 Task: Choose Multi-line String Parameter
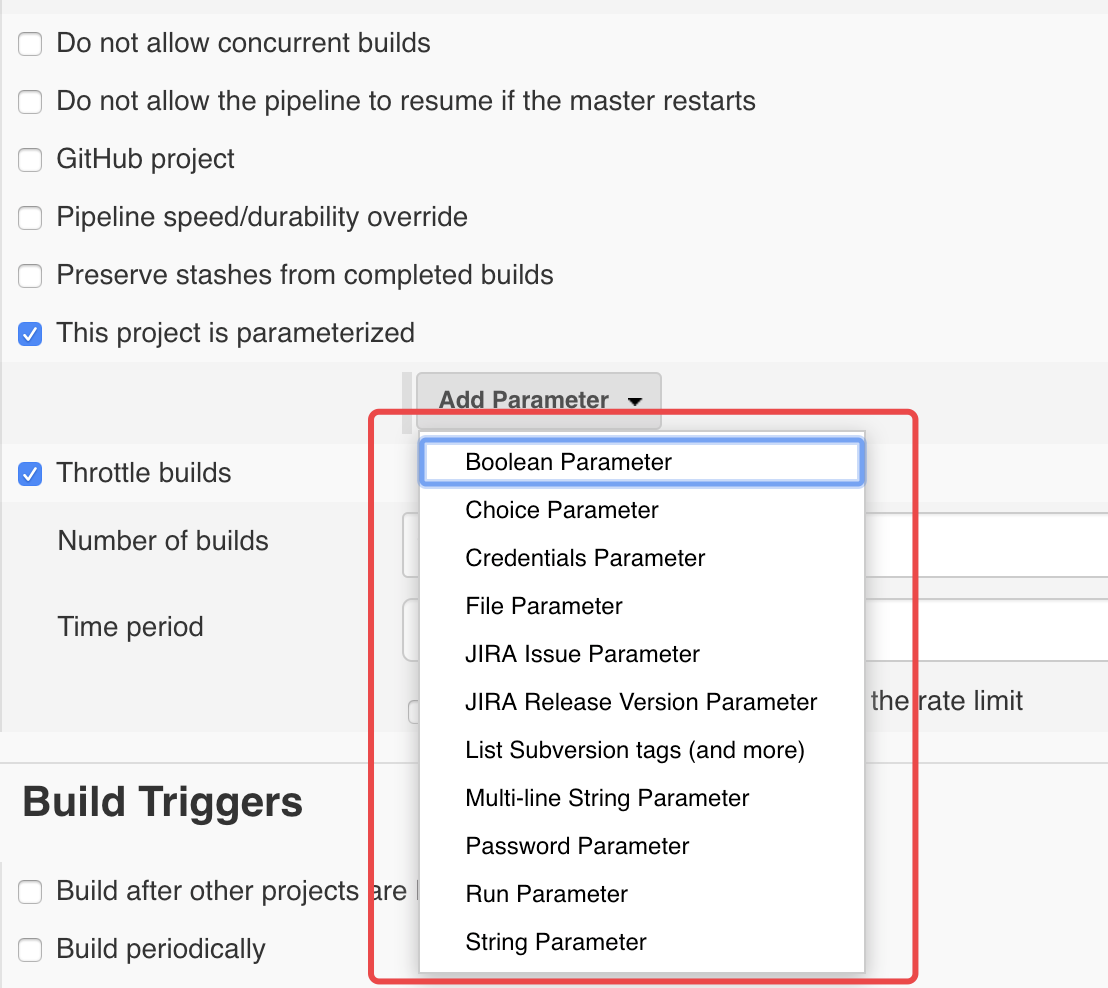[607, 798]
